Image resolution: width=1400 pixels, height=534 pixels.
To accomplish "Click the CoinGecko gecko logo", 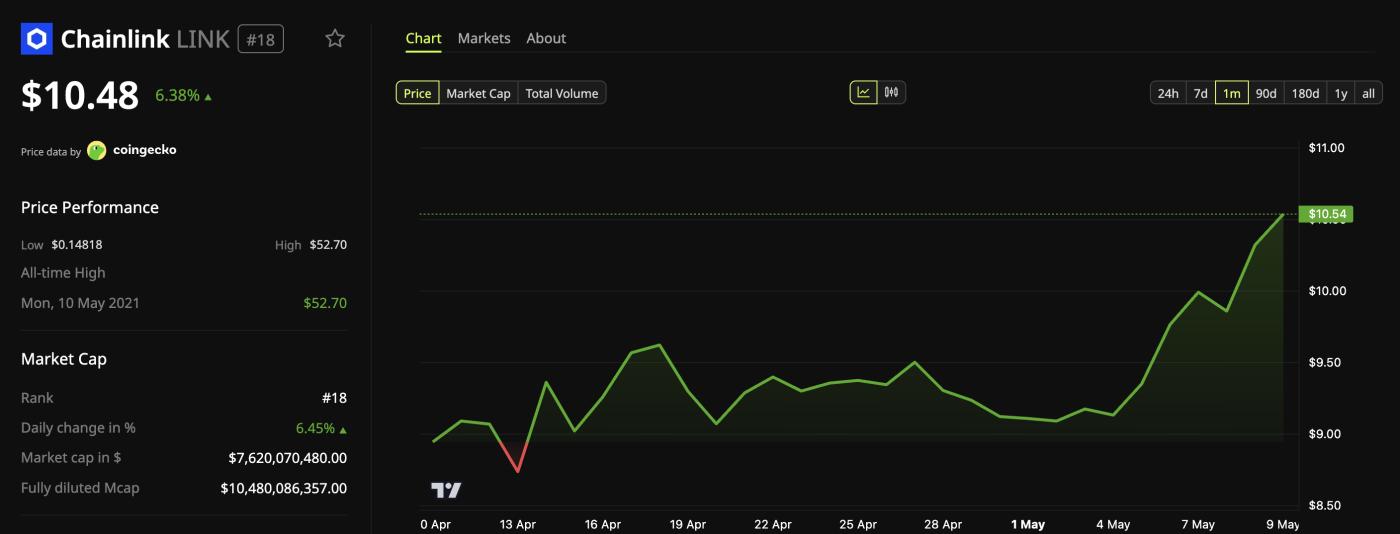I will pos(97,151).
